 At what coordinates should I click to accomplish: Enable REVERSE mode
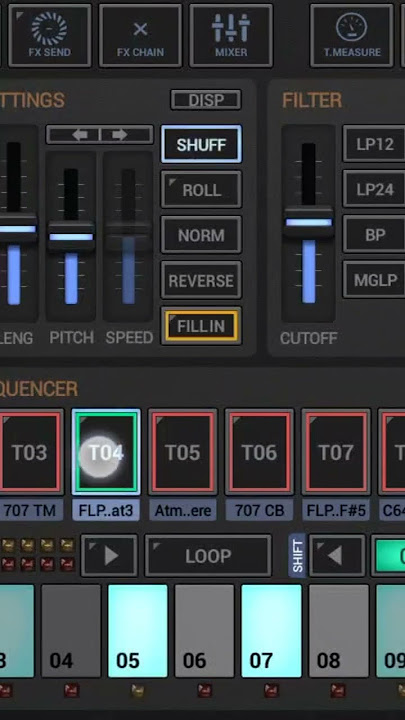201,281
